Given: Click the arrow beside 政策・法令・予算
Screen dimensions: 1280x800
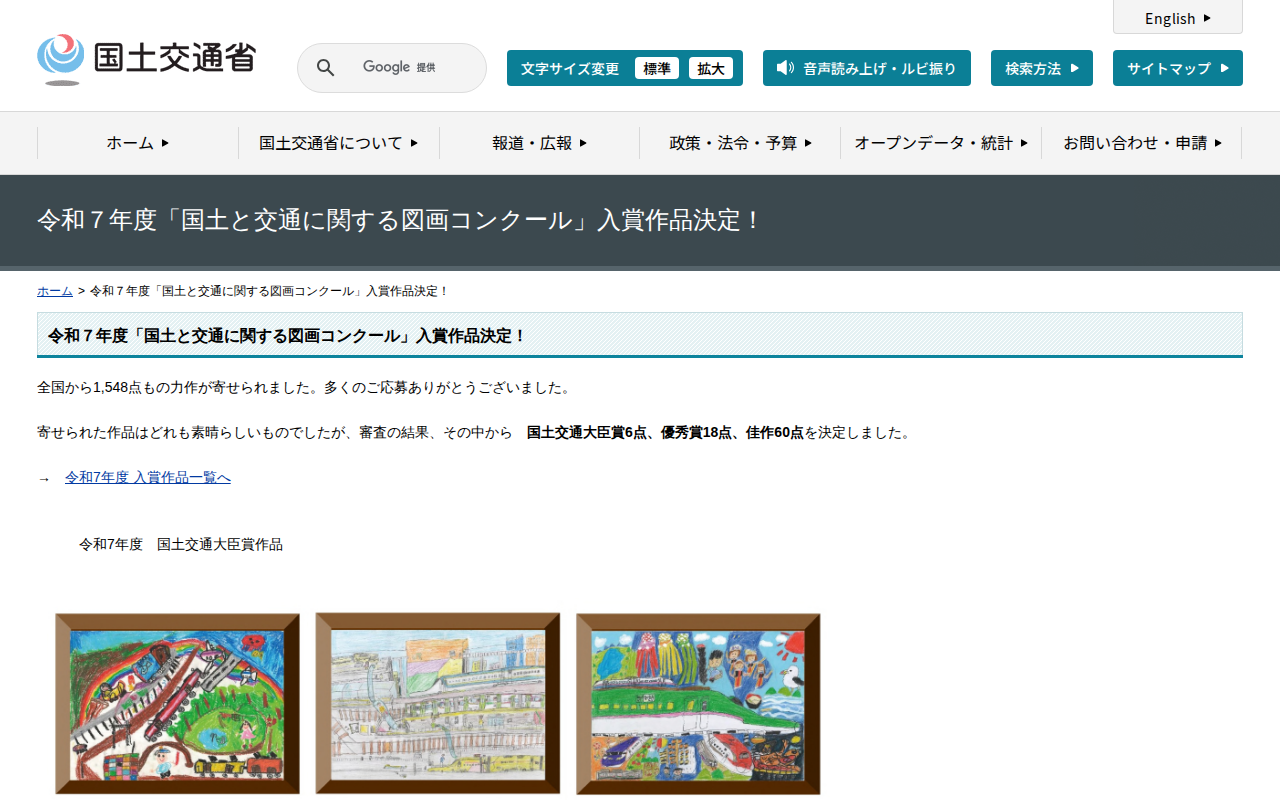Looking at the screenshot, I should [809, 143].
